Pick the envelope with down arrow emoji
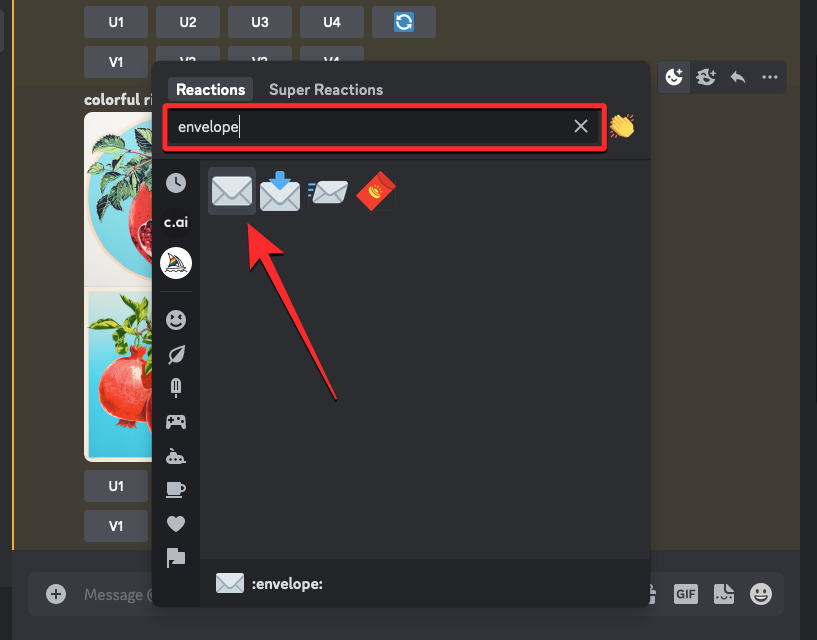 (280, 191)
